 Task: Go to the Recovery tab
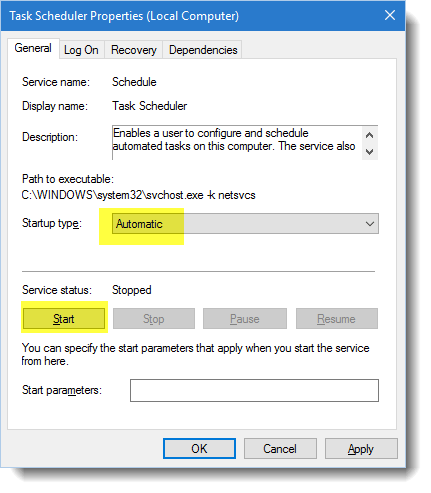(134, 50)
